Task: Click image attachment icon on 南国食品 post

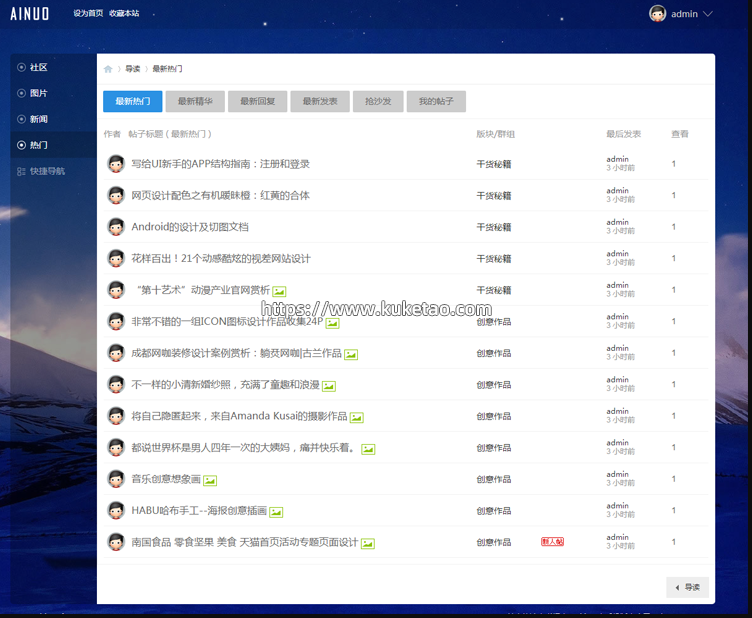Action: point(368,544)
